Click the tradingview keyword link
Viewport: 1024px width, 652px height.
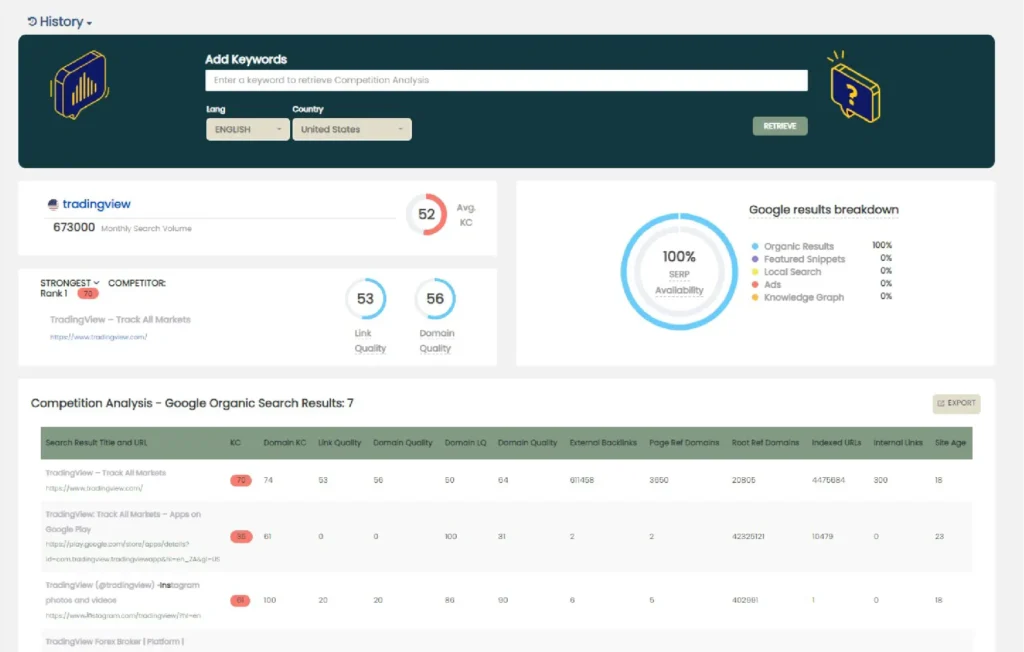point(97,204)
